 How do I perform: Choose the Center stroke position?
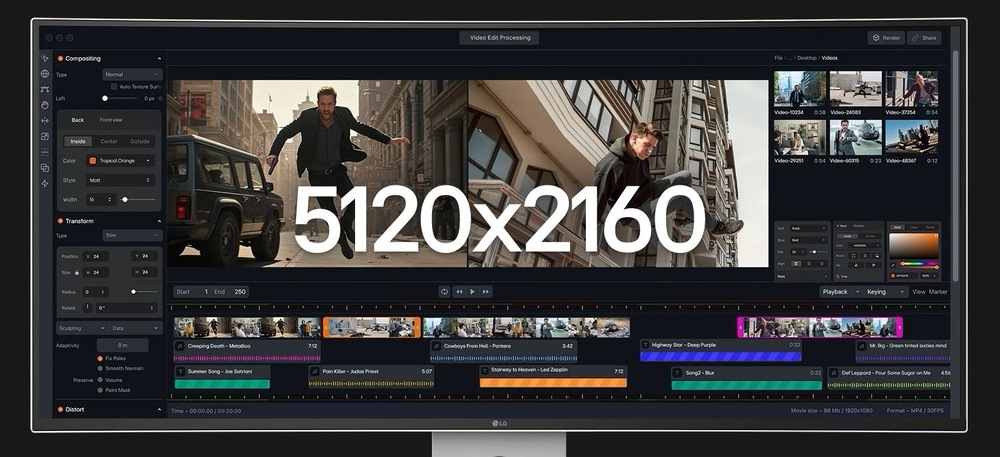click(109, 141)
